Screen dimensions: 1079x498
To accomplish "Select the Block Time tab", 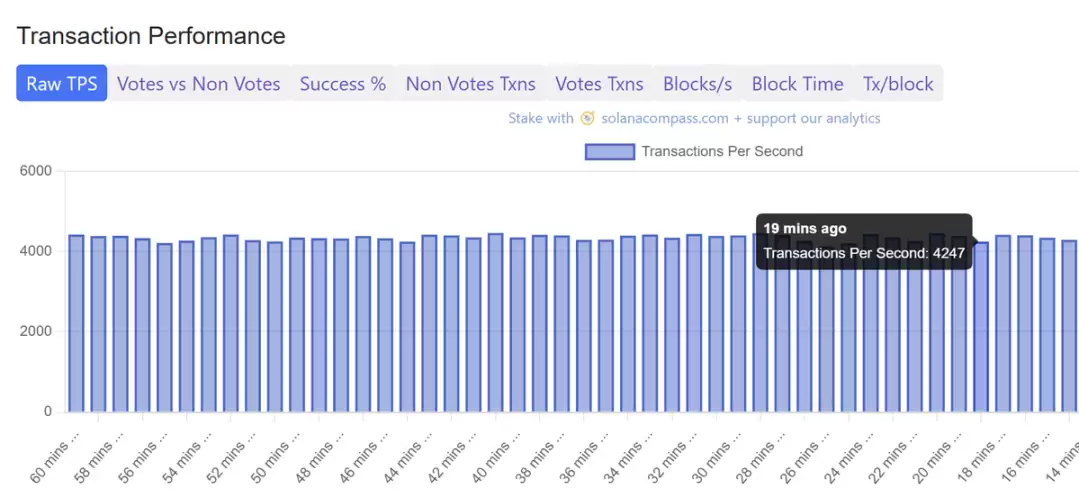I will pos(797,84).
